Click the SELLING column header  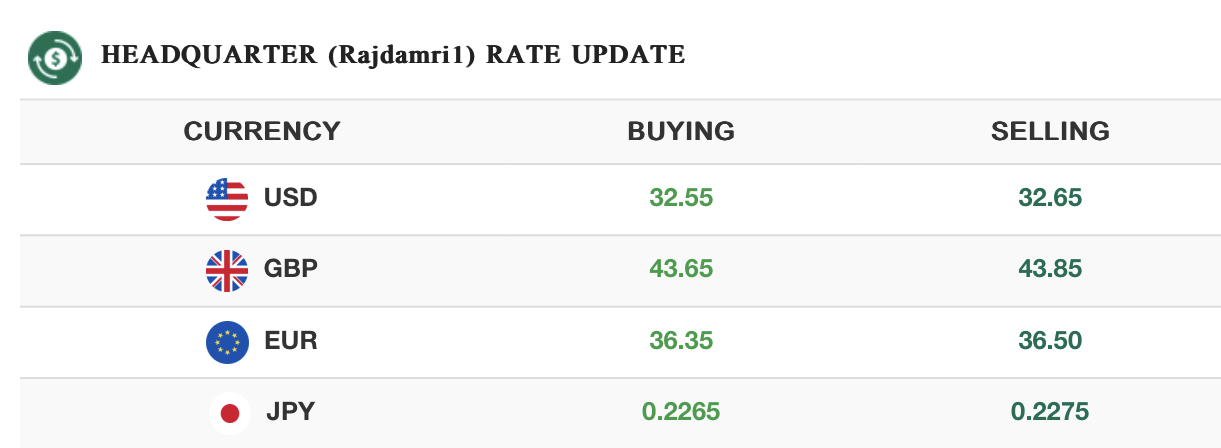point(1050,131)
